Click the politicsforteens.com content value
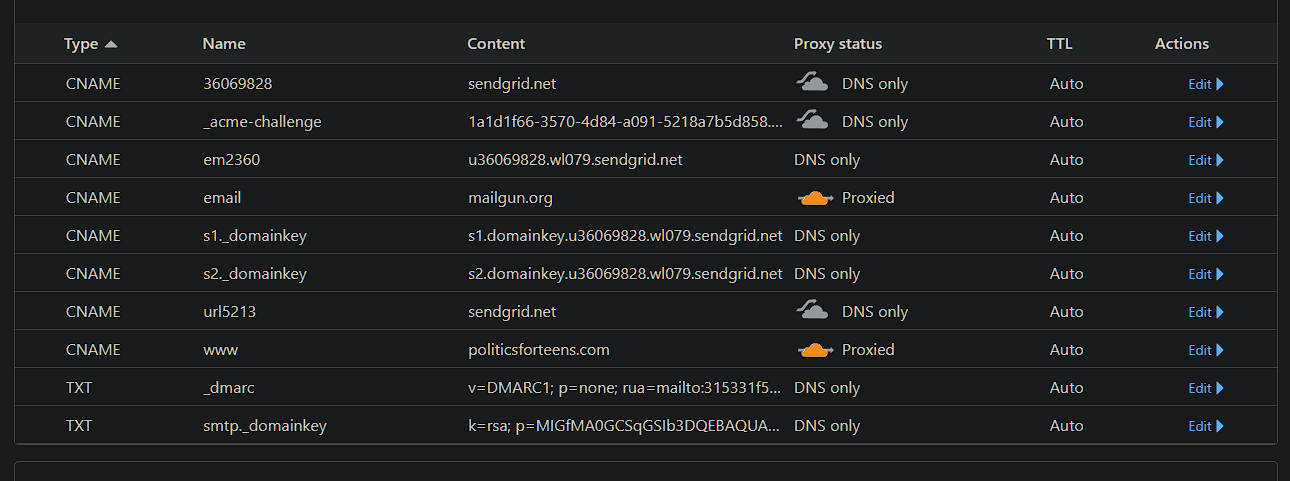1290x481 pixels. [539, 350]
